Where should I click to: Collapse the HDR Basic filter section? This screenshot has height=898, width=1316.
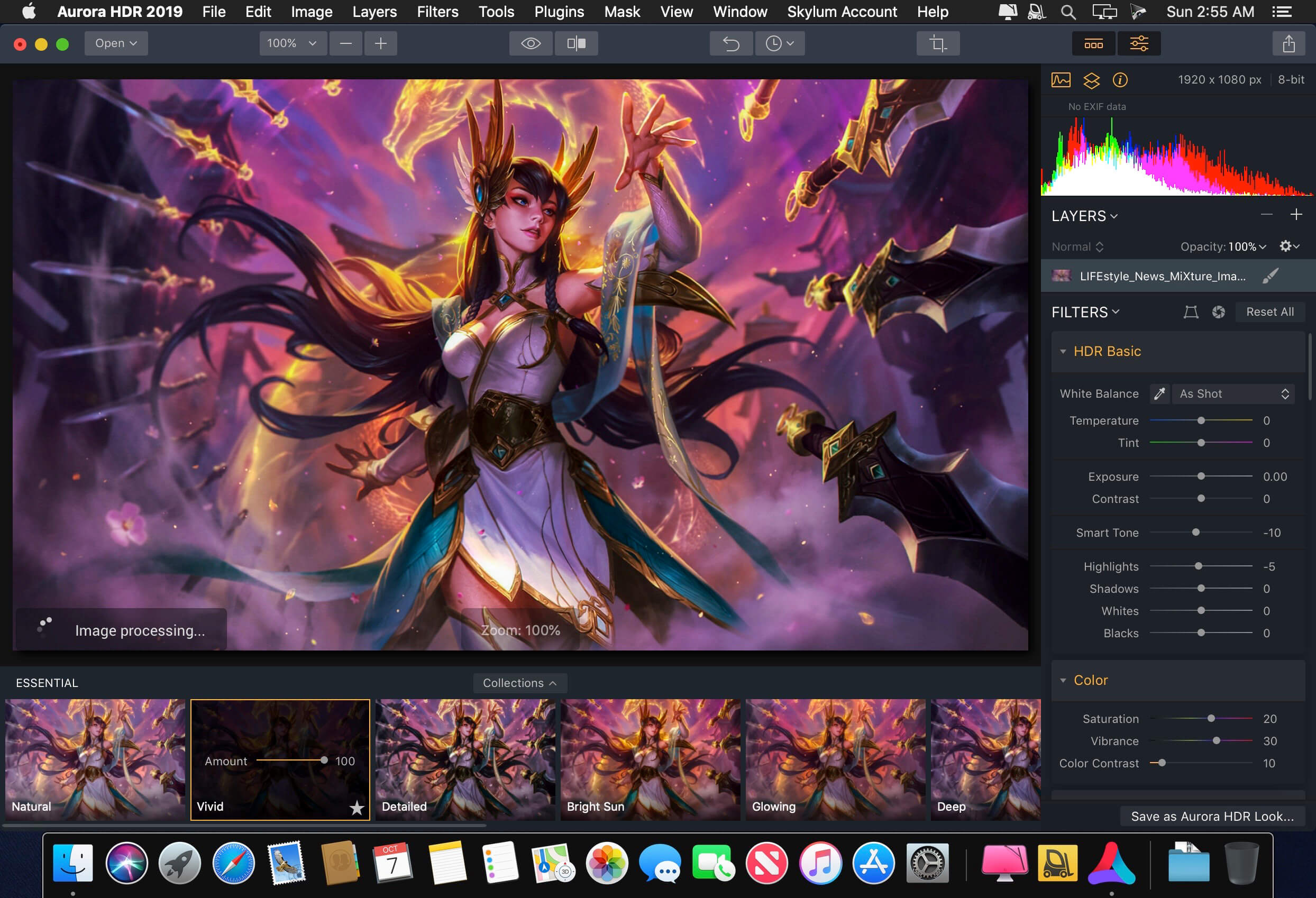1063,352
